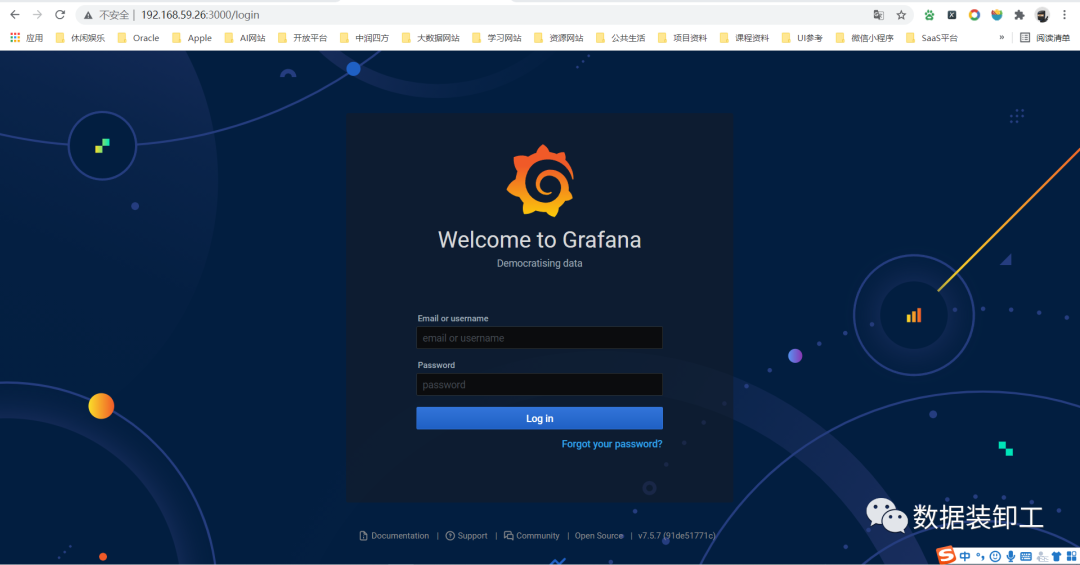Open the Open Source footer link
The width and height of the screenshot is (1080, 565).
[x=599, y=535]
